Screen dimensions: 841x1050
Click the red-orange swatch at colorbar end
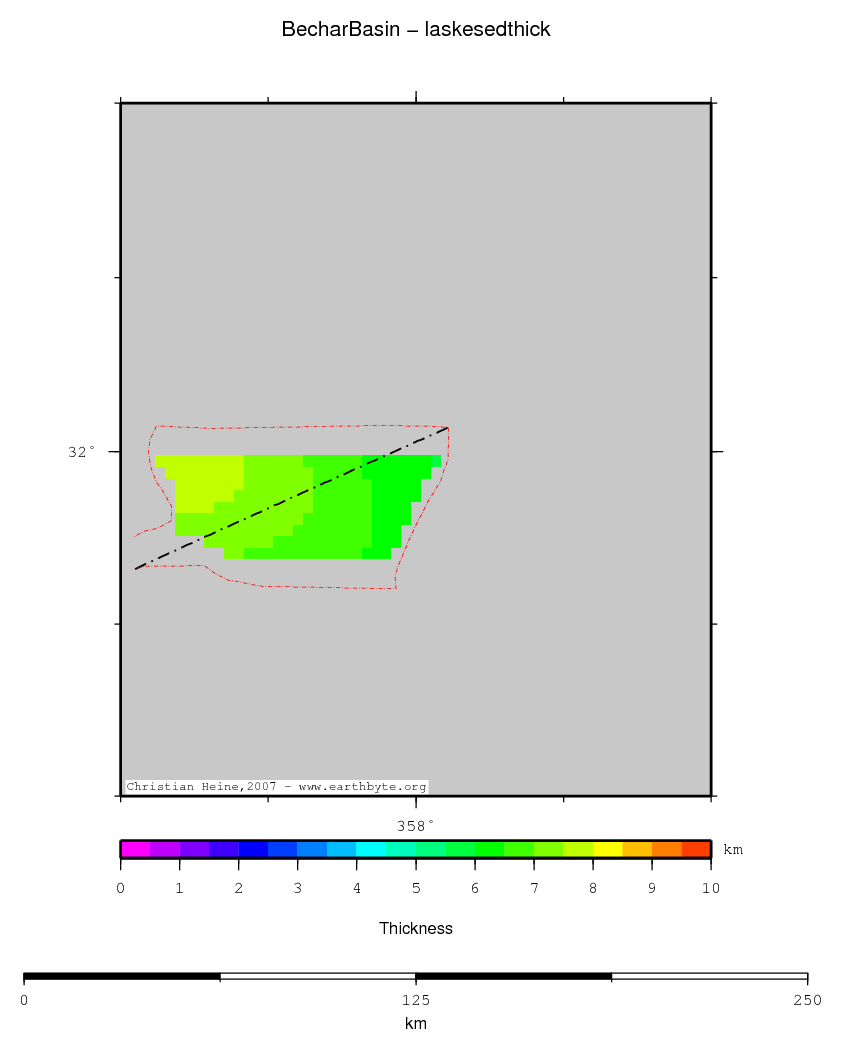(x=696, y=849)
